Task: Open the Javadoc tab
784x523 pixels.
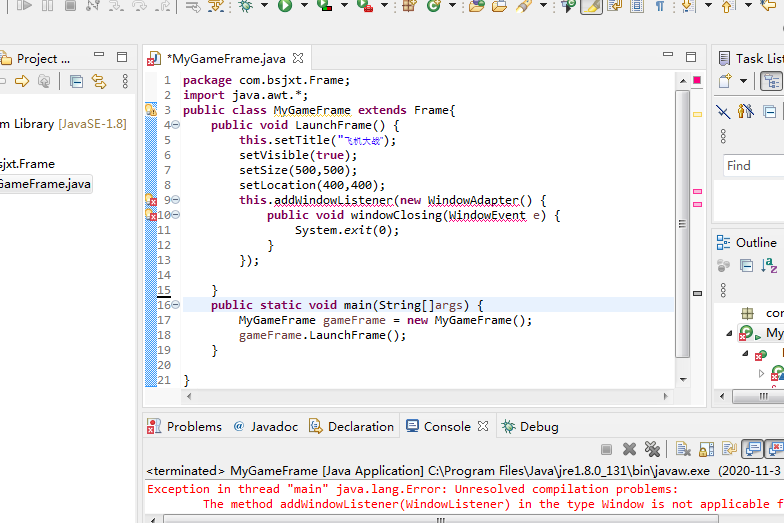Action: coord(266,426)
